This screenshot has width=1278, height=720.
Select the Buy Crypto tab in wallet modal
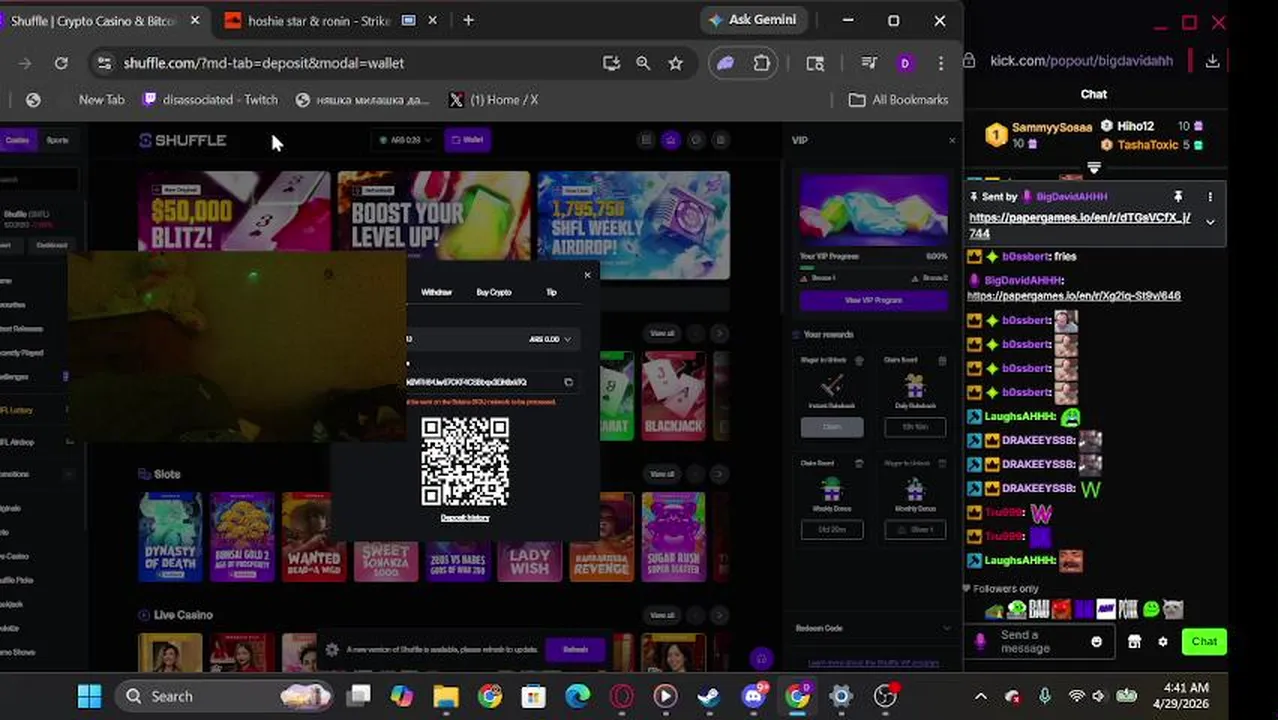click(x=494, y=292)
